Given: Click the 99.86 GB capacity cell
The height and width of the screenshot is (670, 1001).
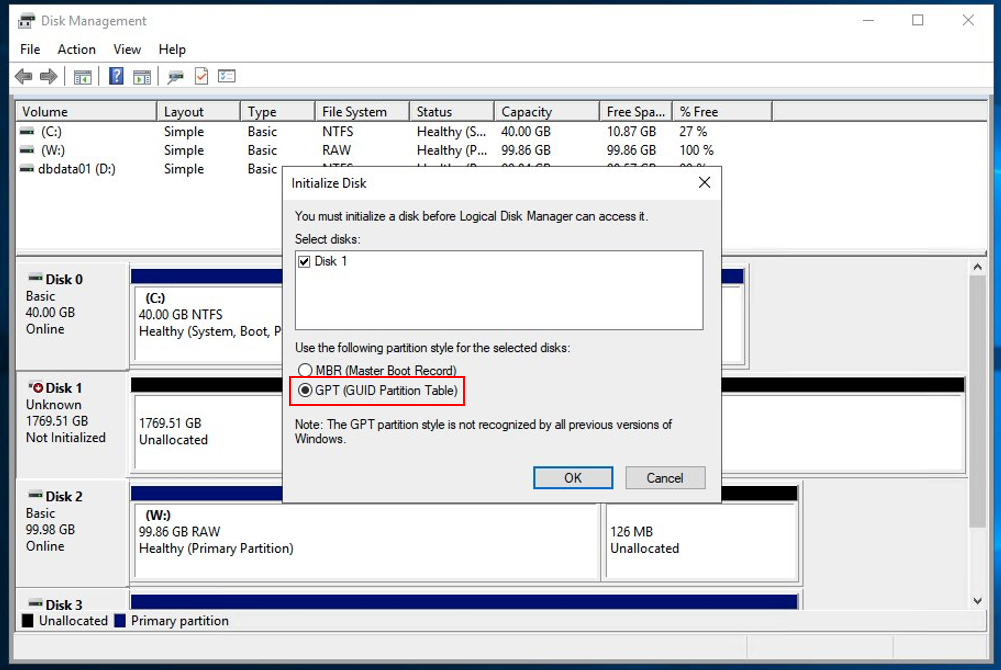Looking at the screenshot, I should click(525, 151).
